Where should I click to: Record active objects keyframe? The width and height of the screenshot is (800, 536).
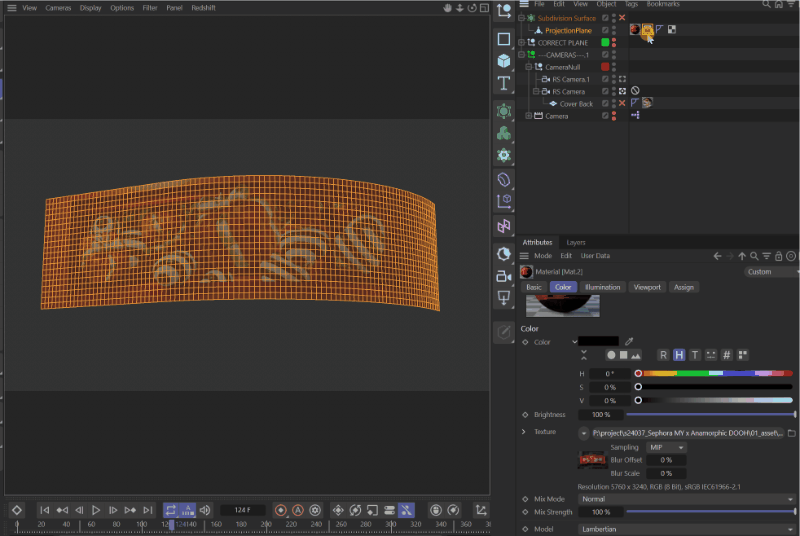pos(281,510)
